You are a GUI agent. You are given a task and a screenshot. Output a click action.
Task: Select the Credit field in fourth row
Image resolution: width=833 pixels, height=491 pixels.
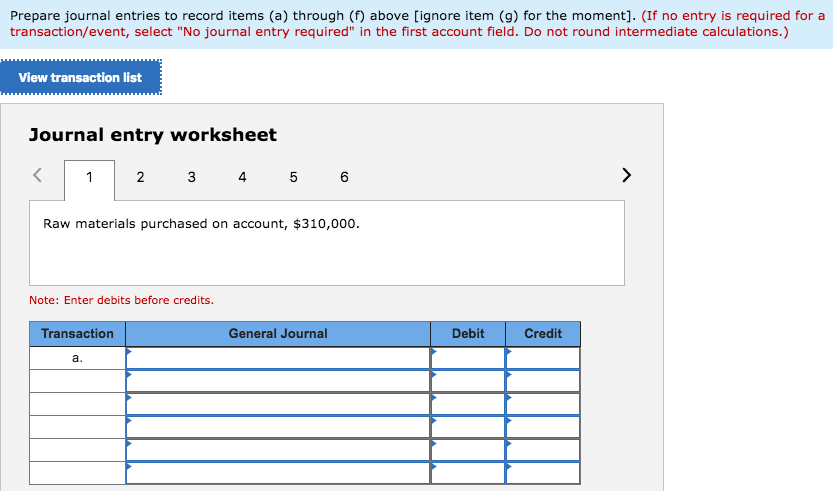542,427
